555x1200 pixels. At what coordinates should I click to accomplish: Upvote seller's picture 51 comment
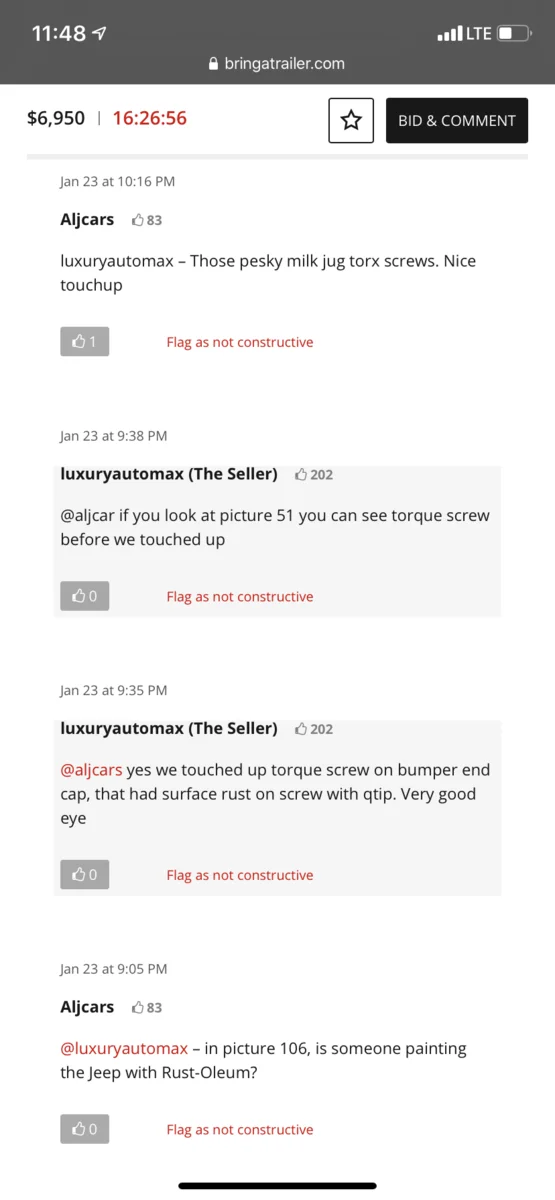[84, 596]
